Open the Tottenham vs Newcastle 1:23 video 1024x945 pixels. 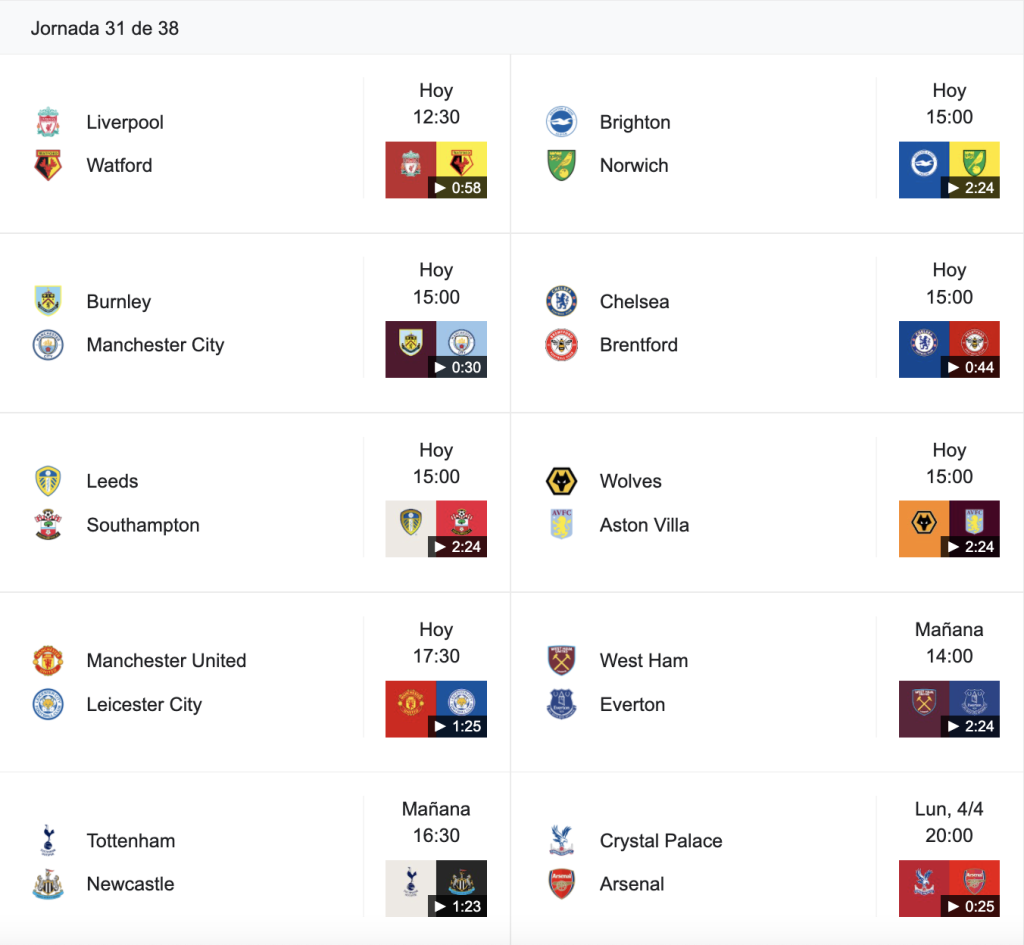tap(436, 889)
